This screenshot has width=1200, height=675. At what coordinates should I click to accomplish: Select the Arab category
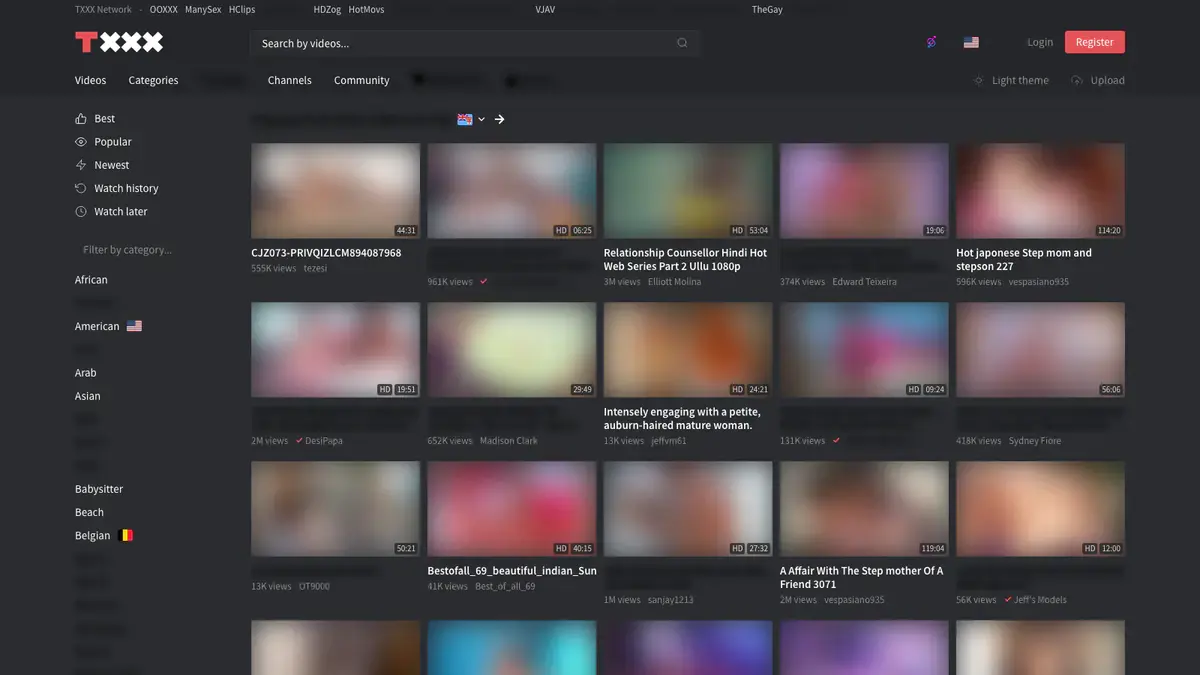(86, 373)
